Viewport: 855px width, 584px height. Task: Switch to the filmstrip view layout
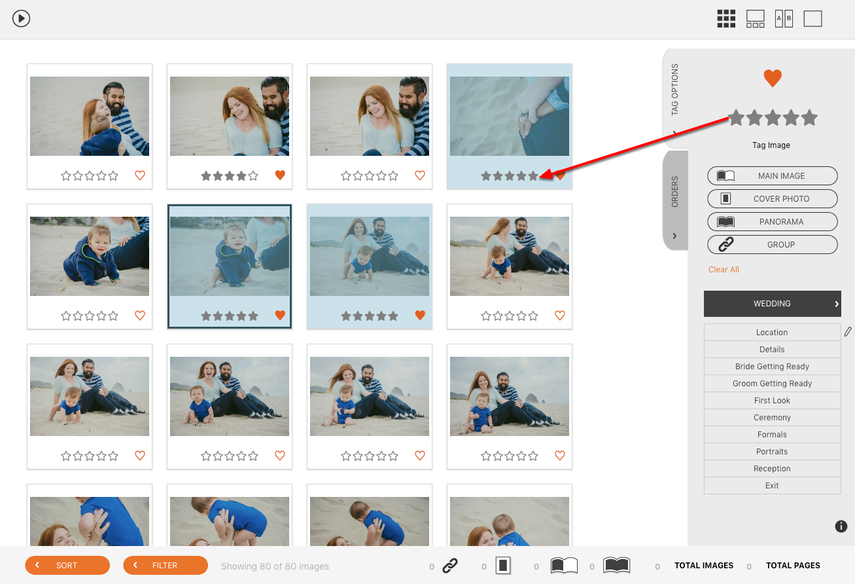(755, 19)
